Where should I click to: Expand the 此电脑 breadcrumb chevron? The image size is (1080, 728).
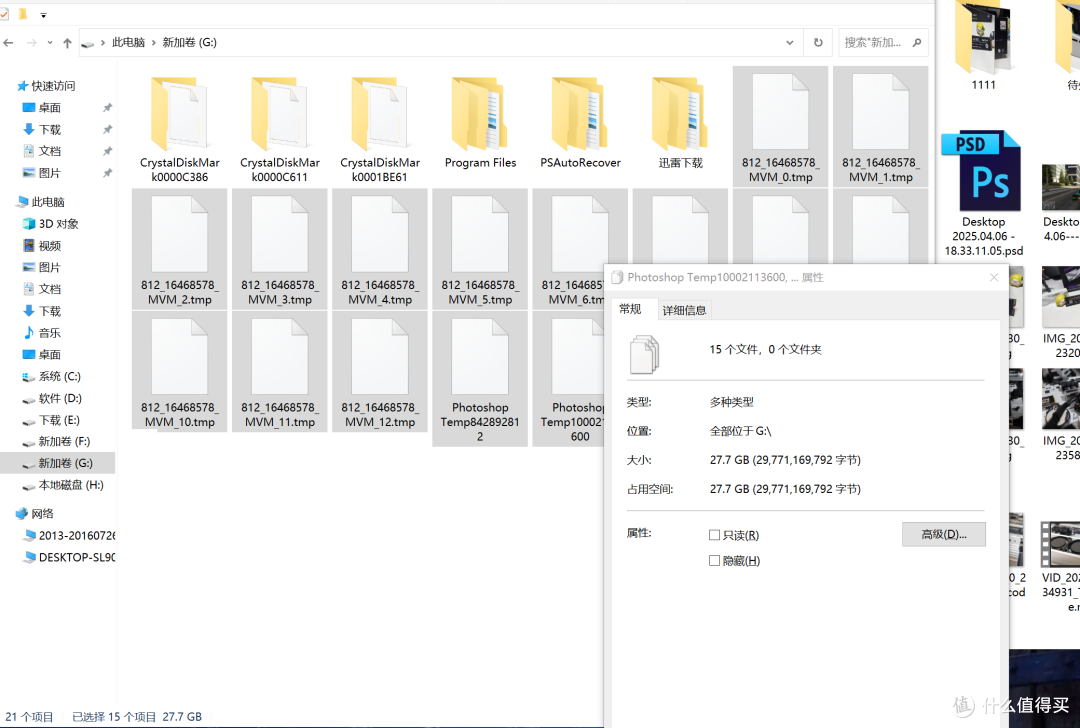click(x=154, y=43)
